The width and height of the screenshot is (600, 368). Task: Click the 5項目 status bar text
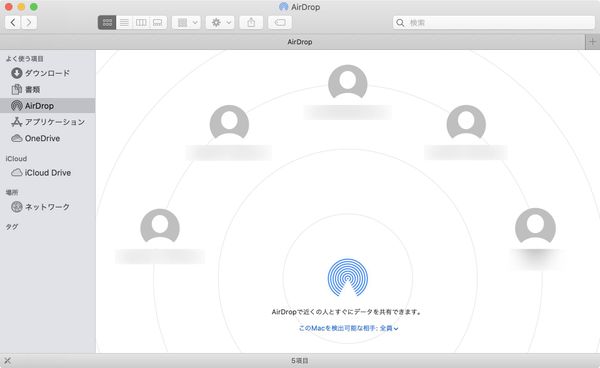pyautogui.click(x=300, y=360)
